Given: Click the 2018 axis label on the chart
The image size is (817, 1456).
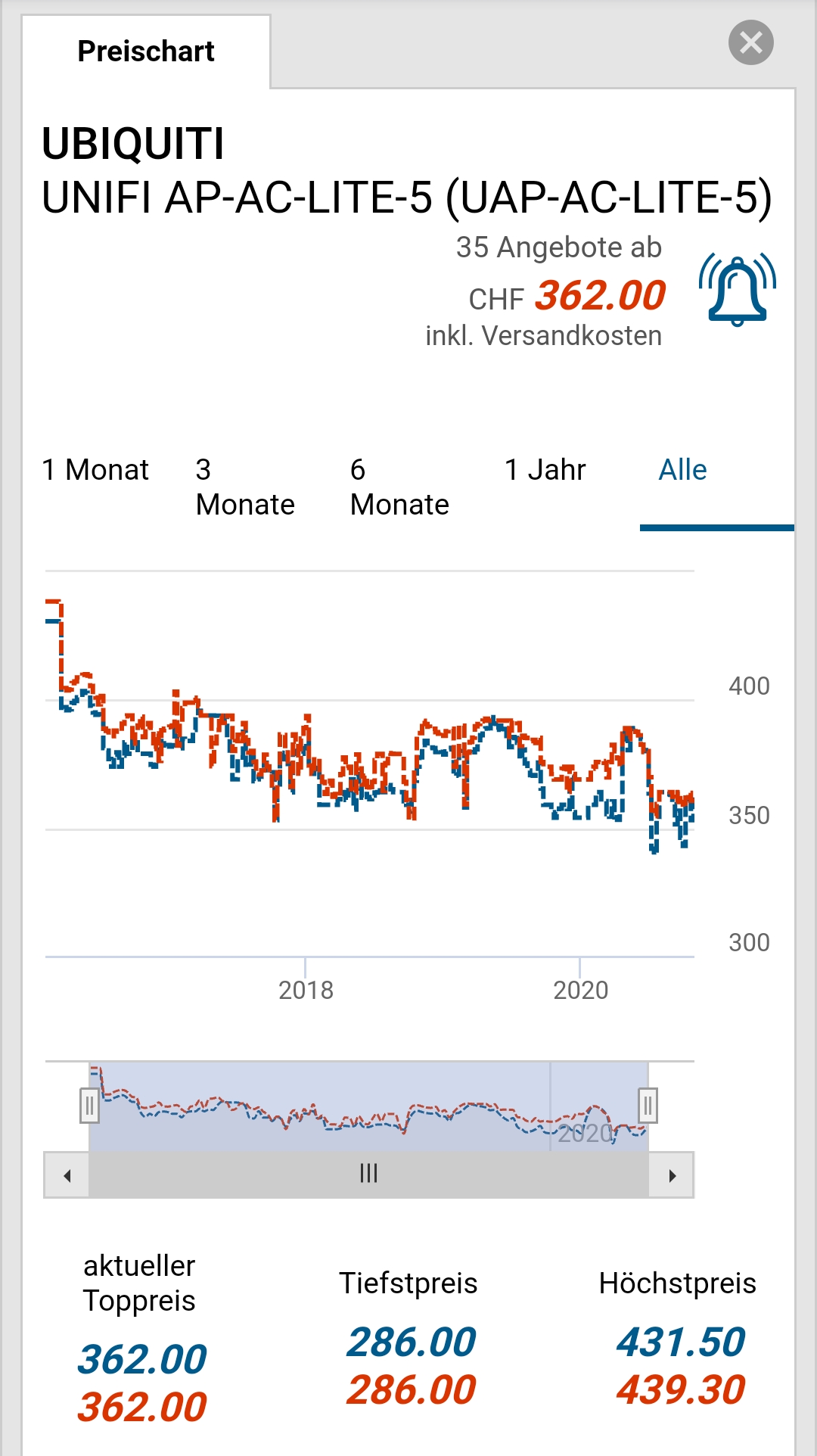Looking at the screenshot, I should pos(306,990).
